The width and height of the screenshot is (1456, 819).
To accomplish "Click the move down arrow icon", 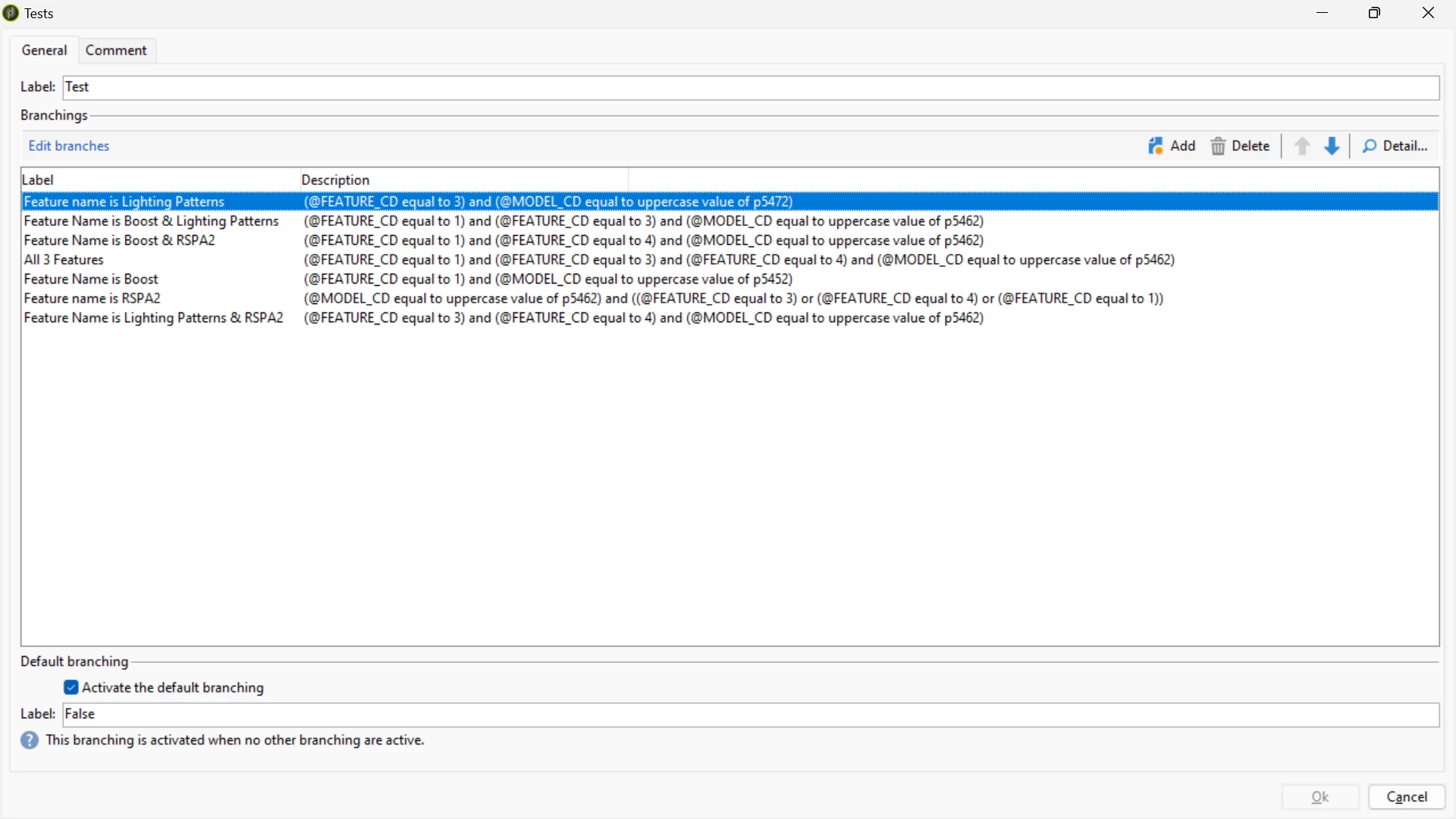I will click(x=1332, y=146).
